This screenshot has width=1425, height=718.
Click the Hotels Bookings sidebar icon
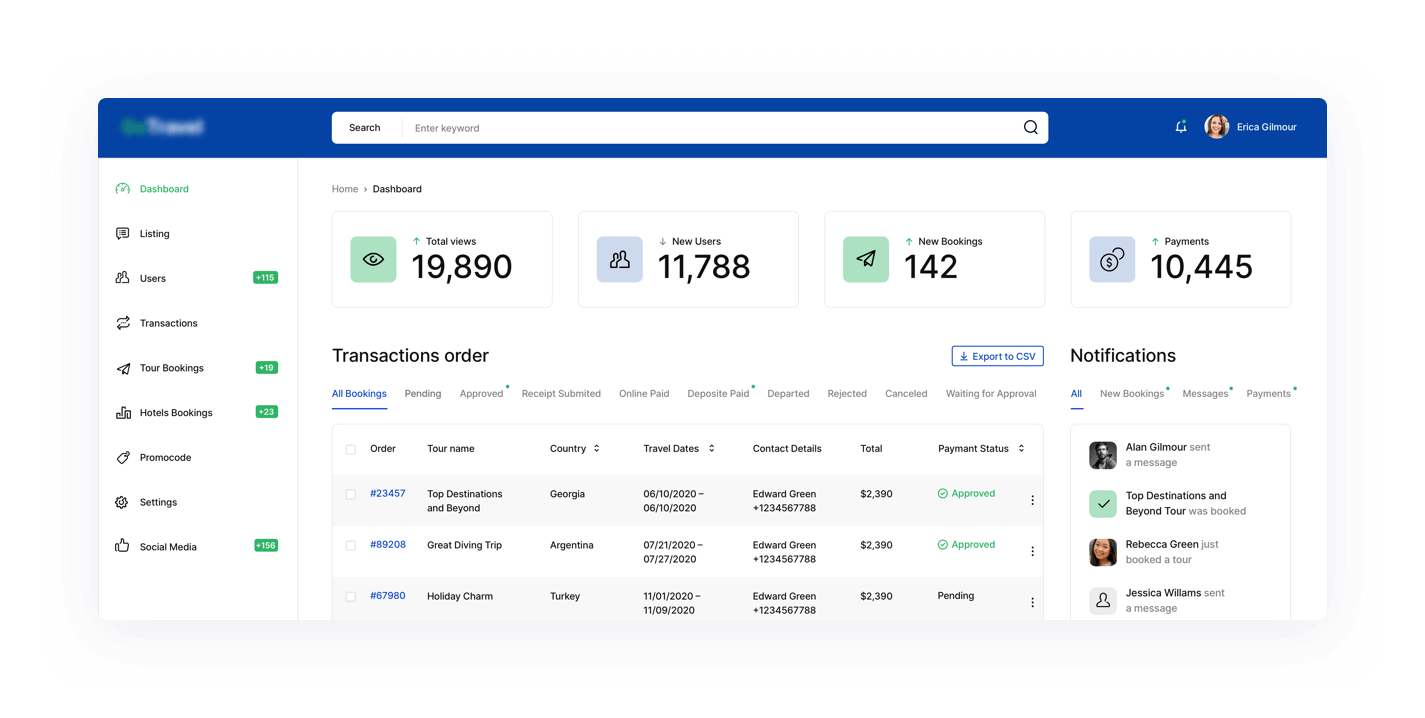(123, 412)
